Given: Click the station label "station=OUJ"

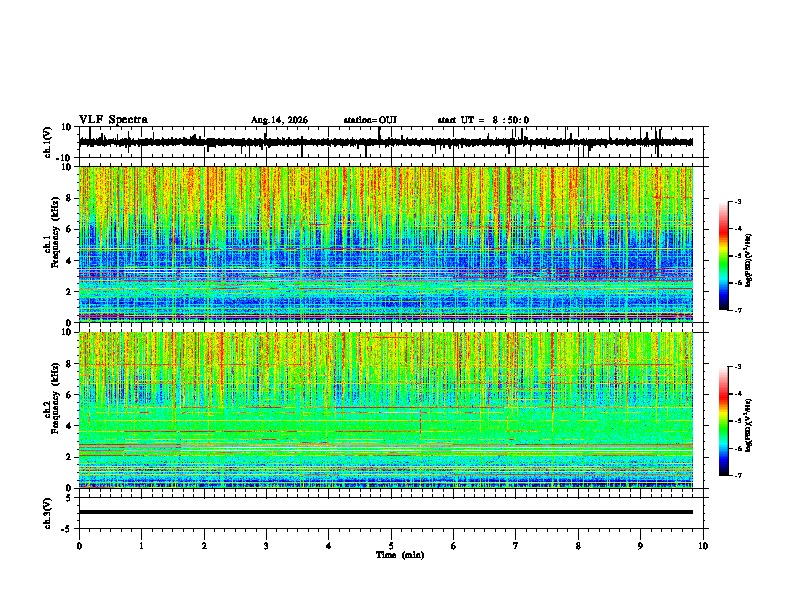Looking at the screenshot, I should (370, 120).
